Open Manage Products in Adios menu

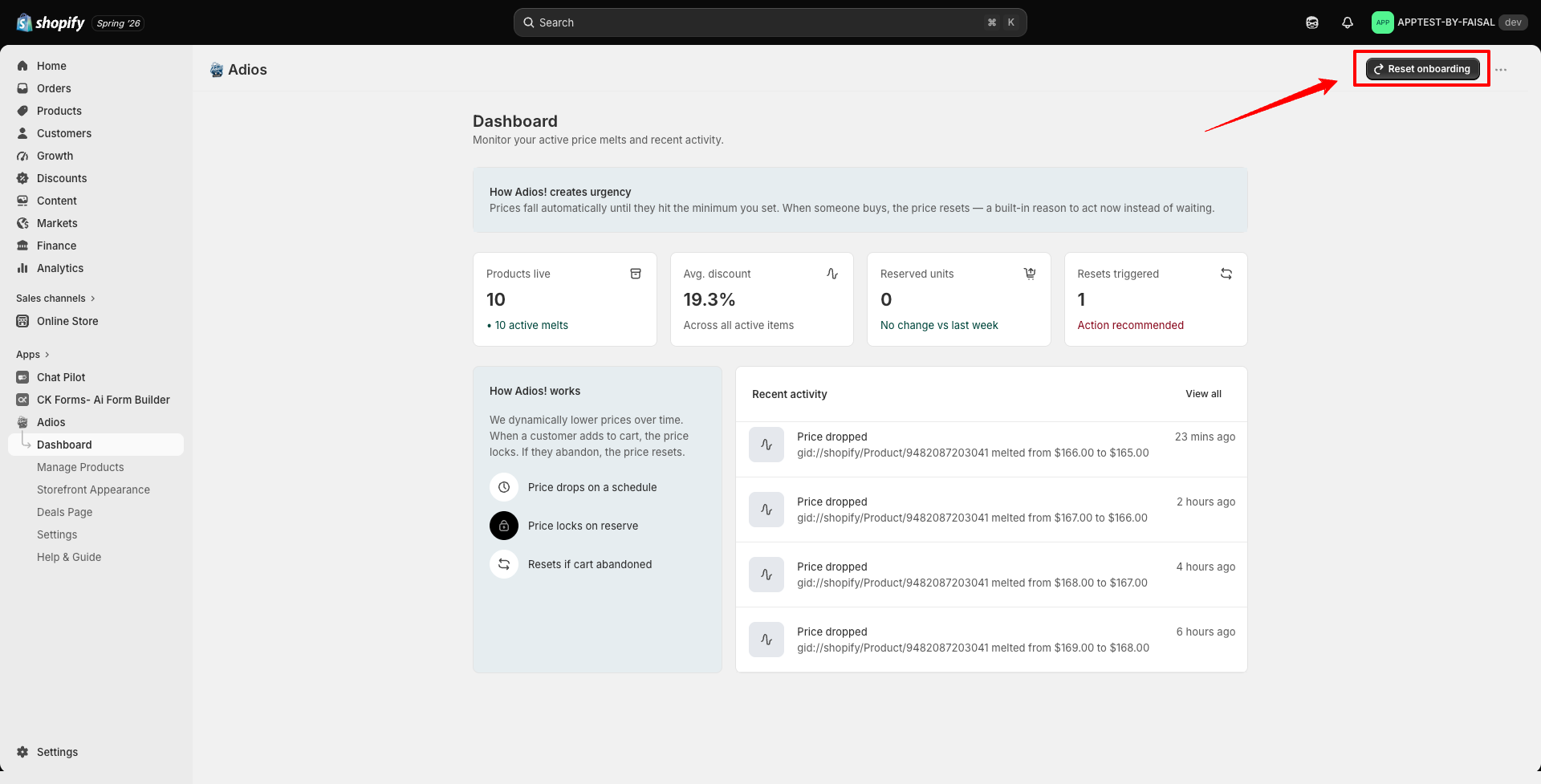tap(80, 467)
